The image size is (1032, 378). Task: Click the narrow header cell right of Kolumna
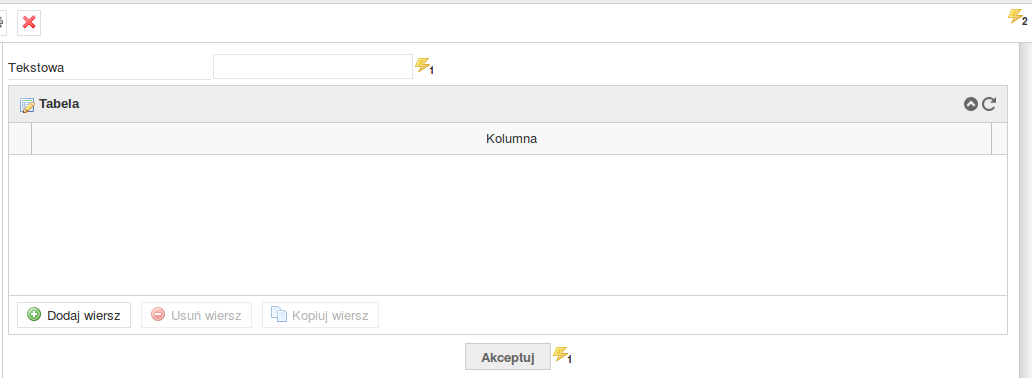pyautogui.click(x=999, y=139)
